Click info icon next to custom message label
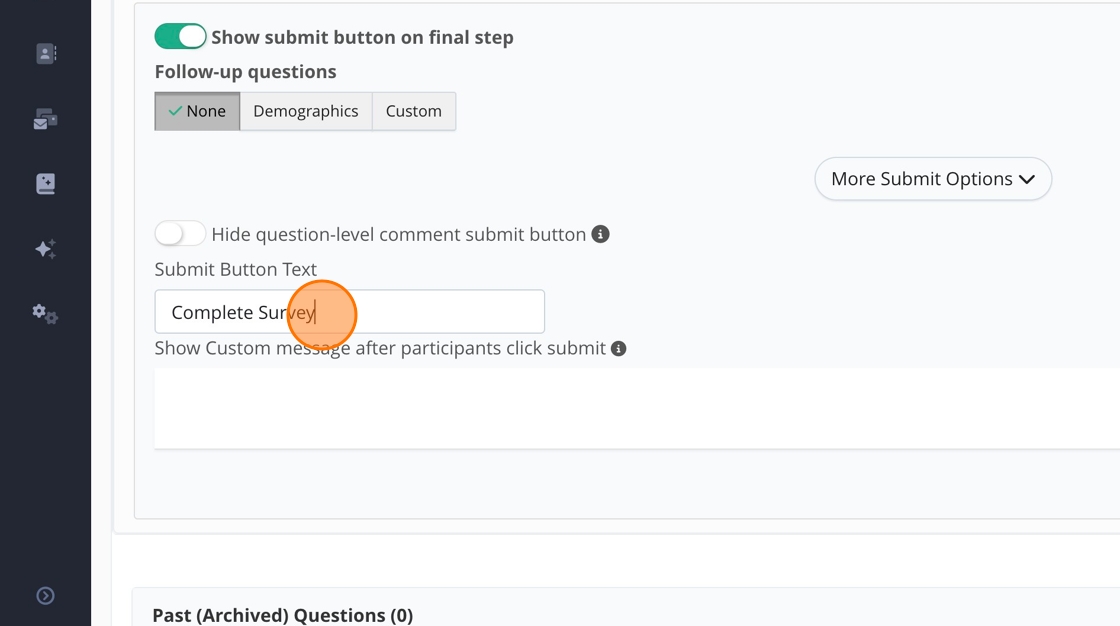Screen dimensions: 1120x626 pyautogui.click(x=619, y=349)
